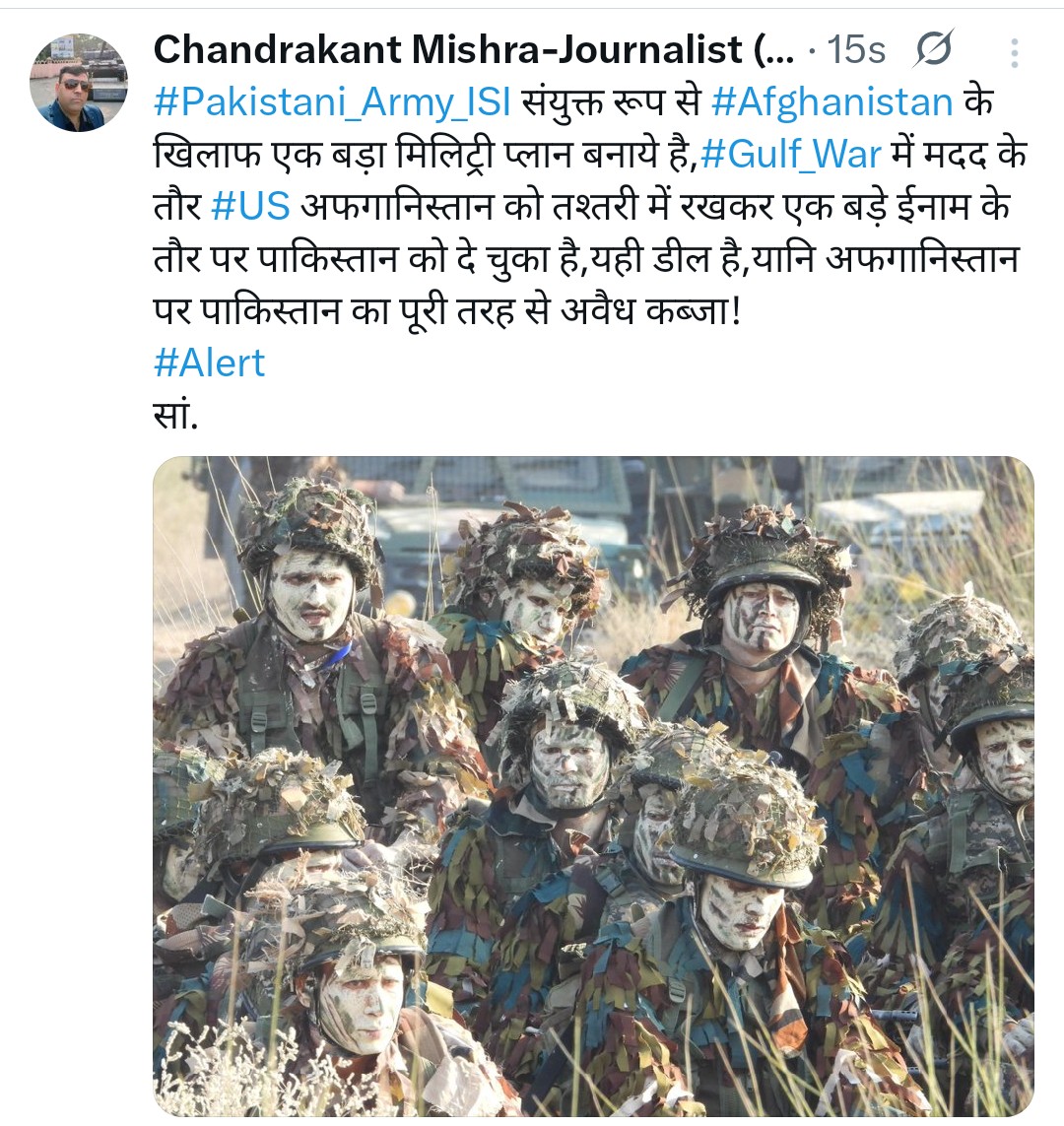Follow the #Gulf_War hashtag link
This screenshot has height=1126, width=1064.
pos(790,155)
